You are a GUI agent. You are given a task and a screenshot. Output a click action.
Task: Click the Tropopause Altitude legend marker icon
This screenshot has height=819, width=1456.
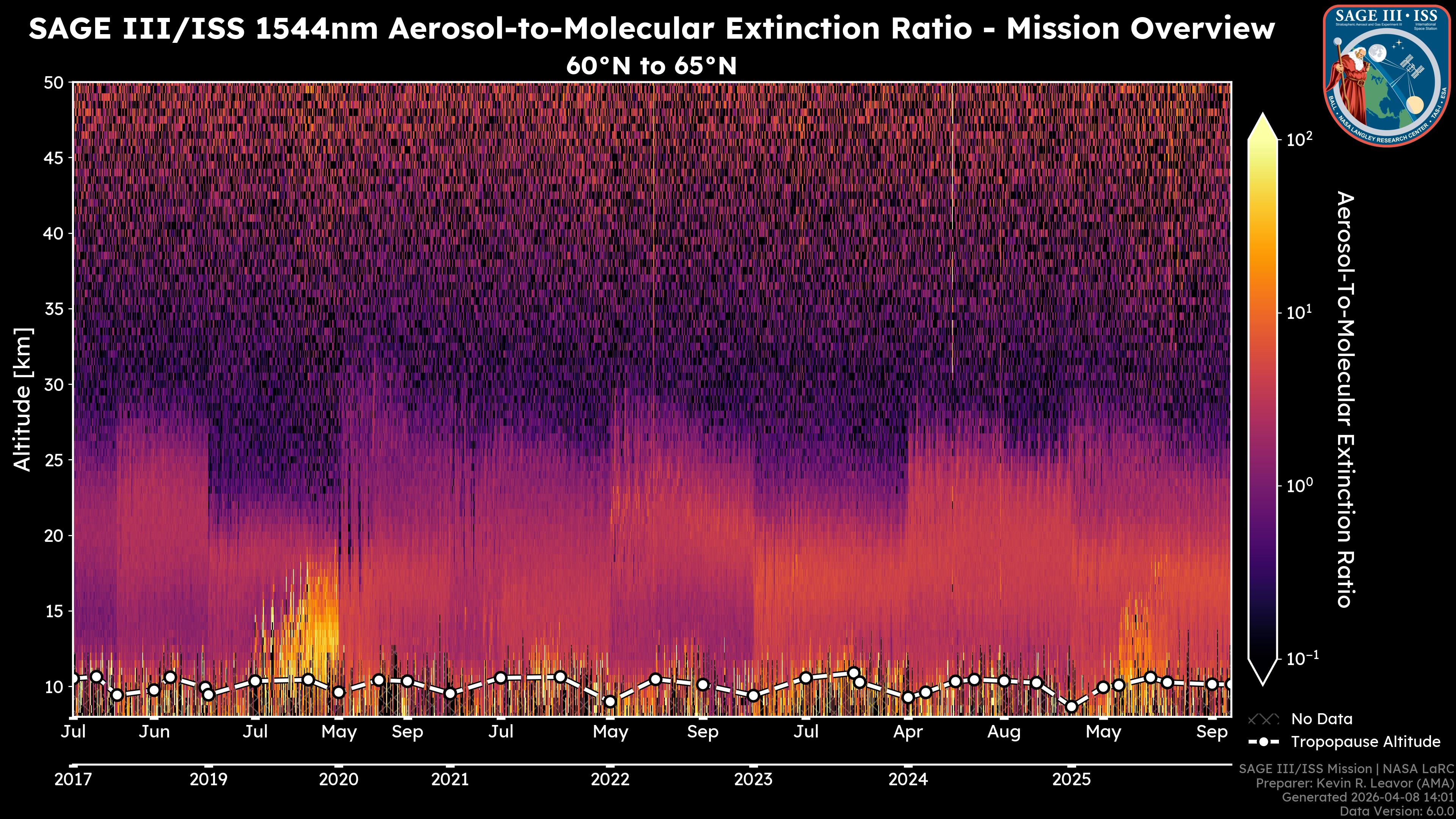coord(1263,742)
